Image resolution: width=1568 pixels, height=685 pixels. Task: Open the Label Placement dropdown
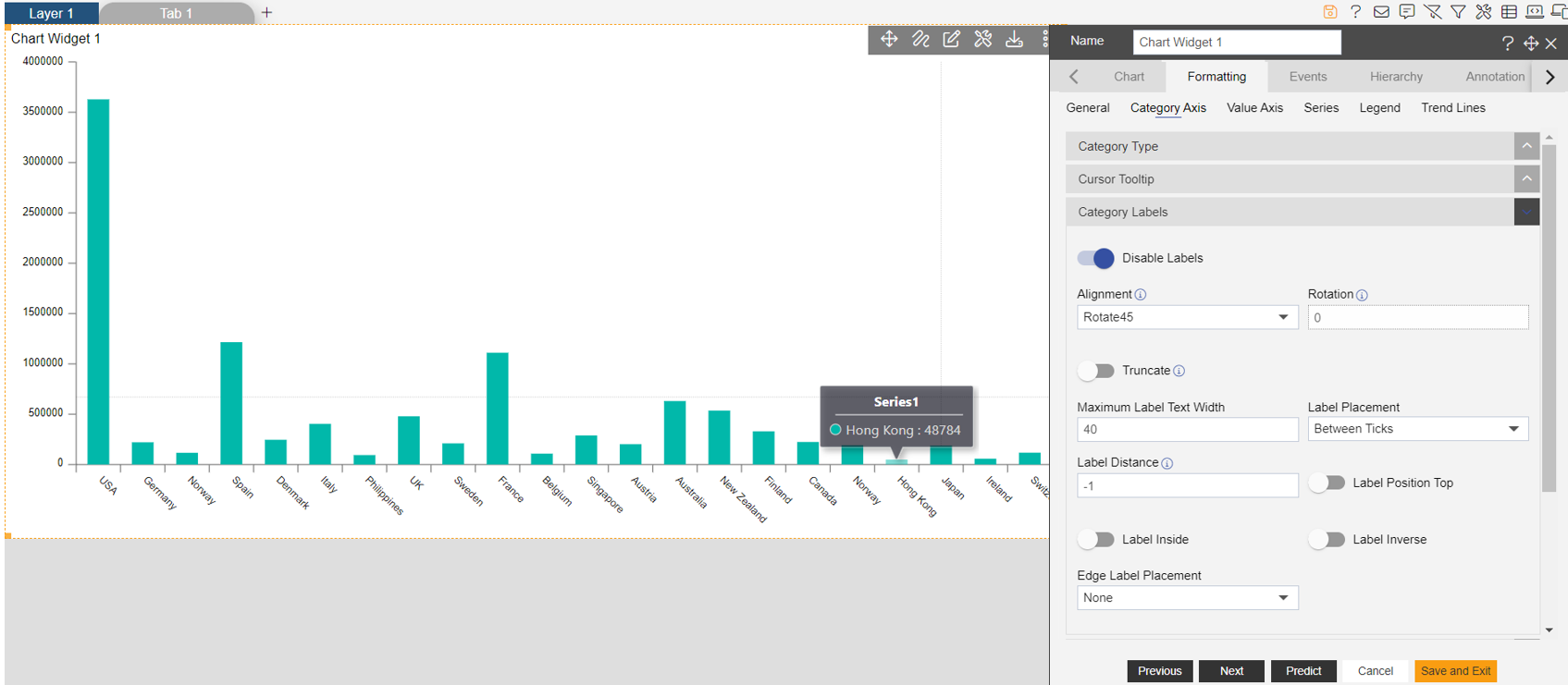coord(1418,429)
